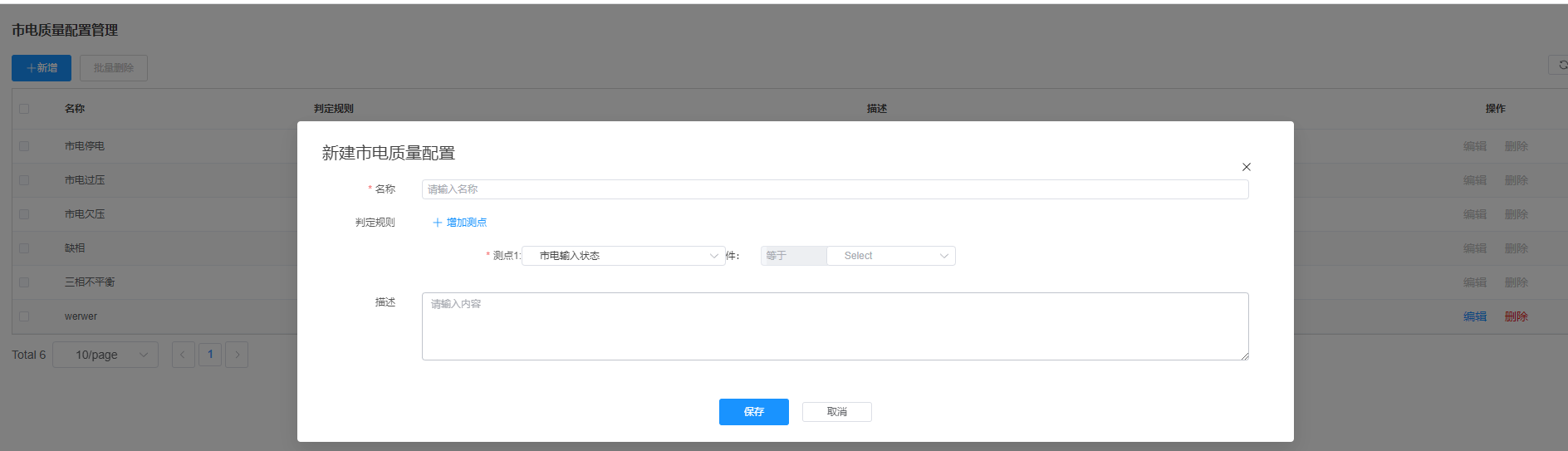The image size is (1568, 451).
Task: Click the 市电欠压 name cell
Action: tap(85, 214)
